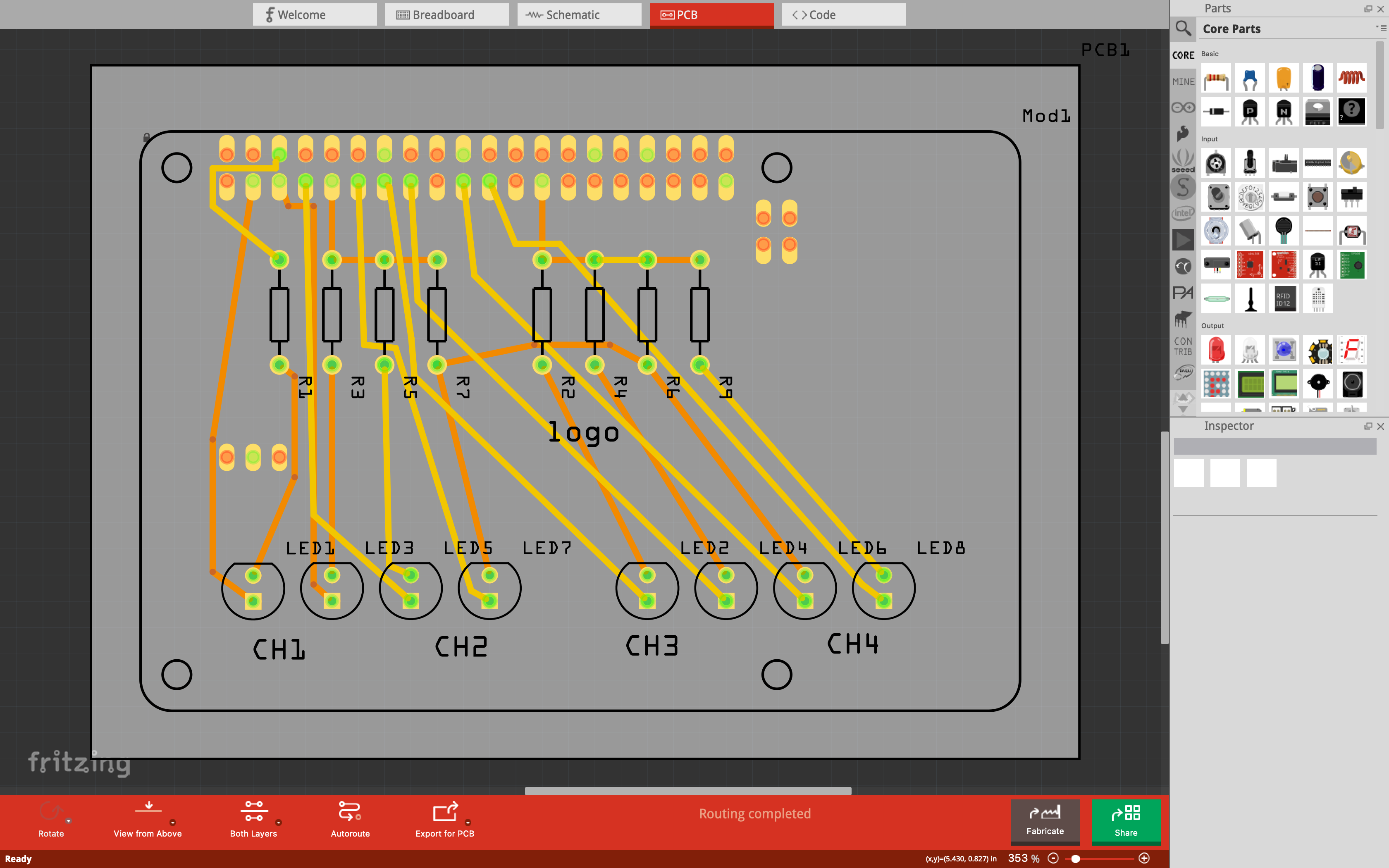
Task: Click the zoom level slider handle
Action: 1076,859
